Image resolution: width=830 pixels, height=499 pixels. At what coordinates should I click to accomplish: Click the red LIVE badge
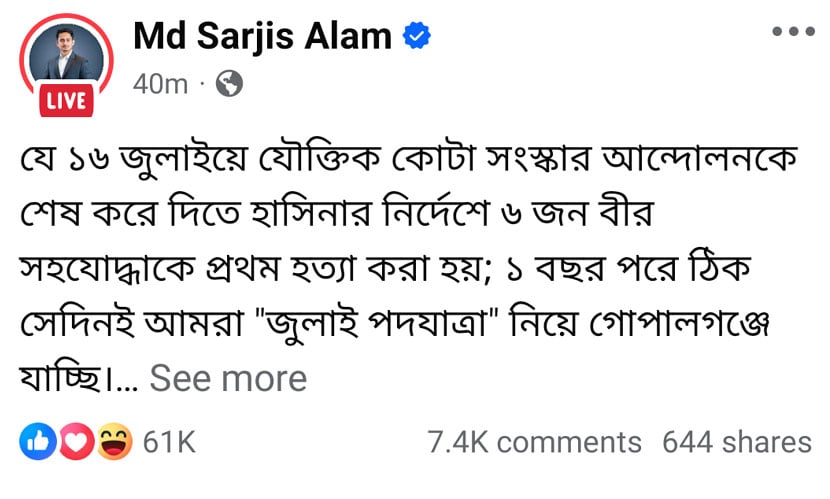66,100
